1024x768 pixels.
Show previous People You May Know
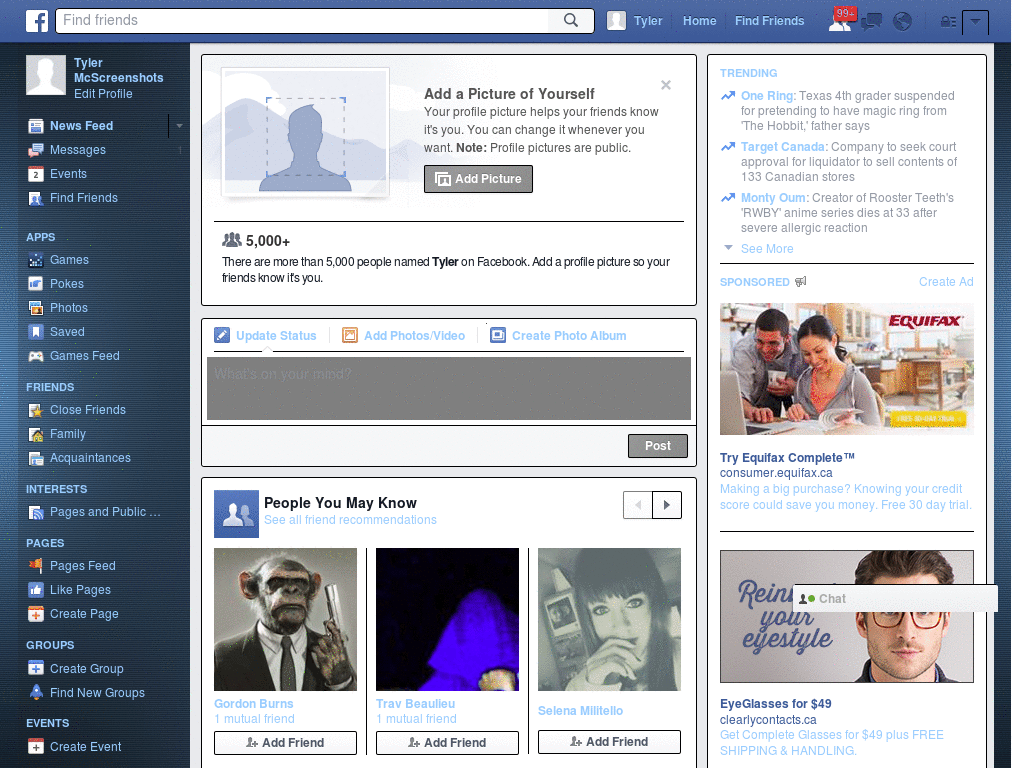638,505
